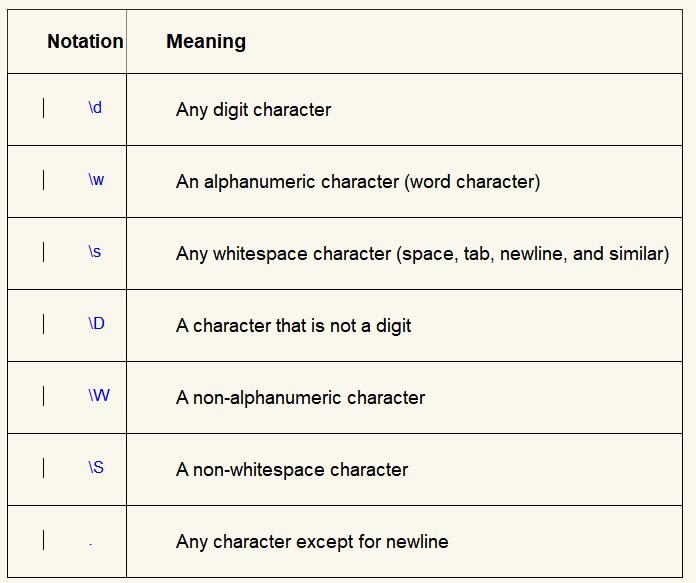Click the dot notation in last row
Screen dimensions: 696x583
[x=91, y=544]
